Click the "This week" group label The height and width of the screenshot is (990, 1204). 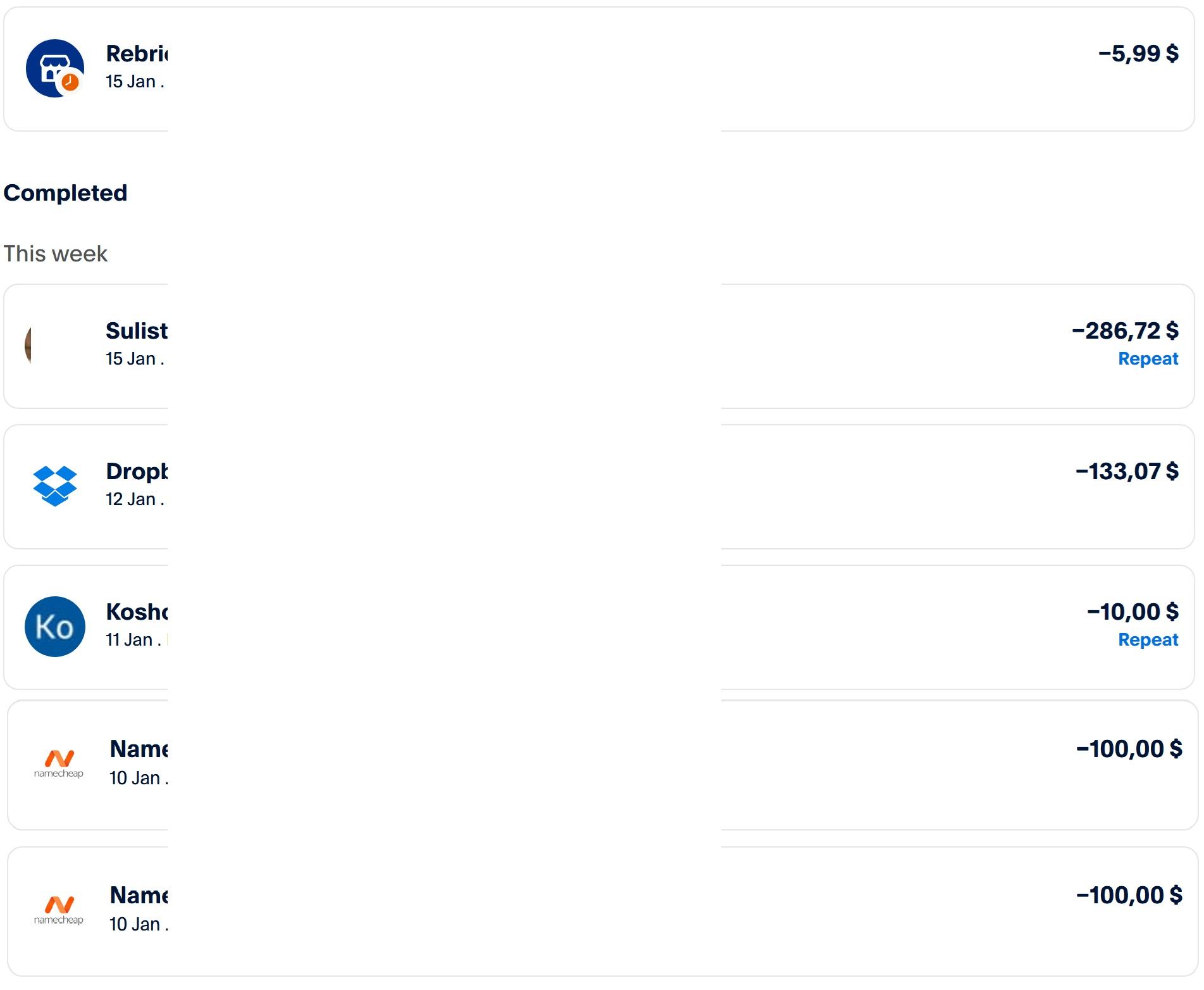pyautogui.click(x=56, y=254)
